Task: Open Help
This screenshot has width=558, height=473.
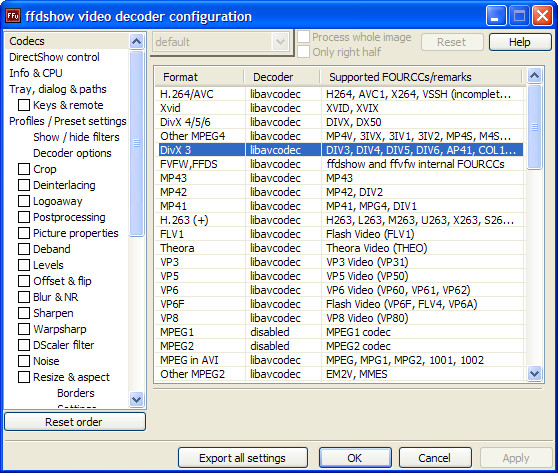Action: [x=520, y=42]
